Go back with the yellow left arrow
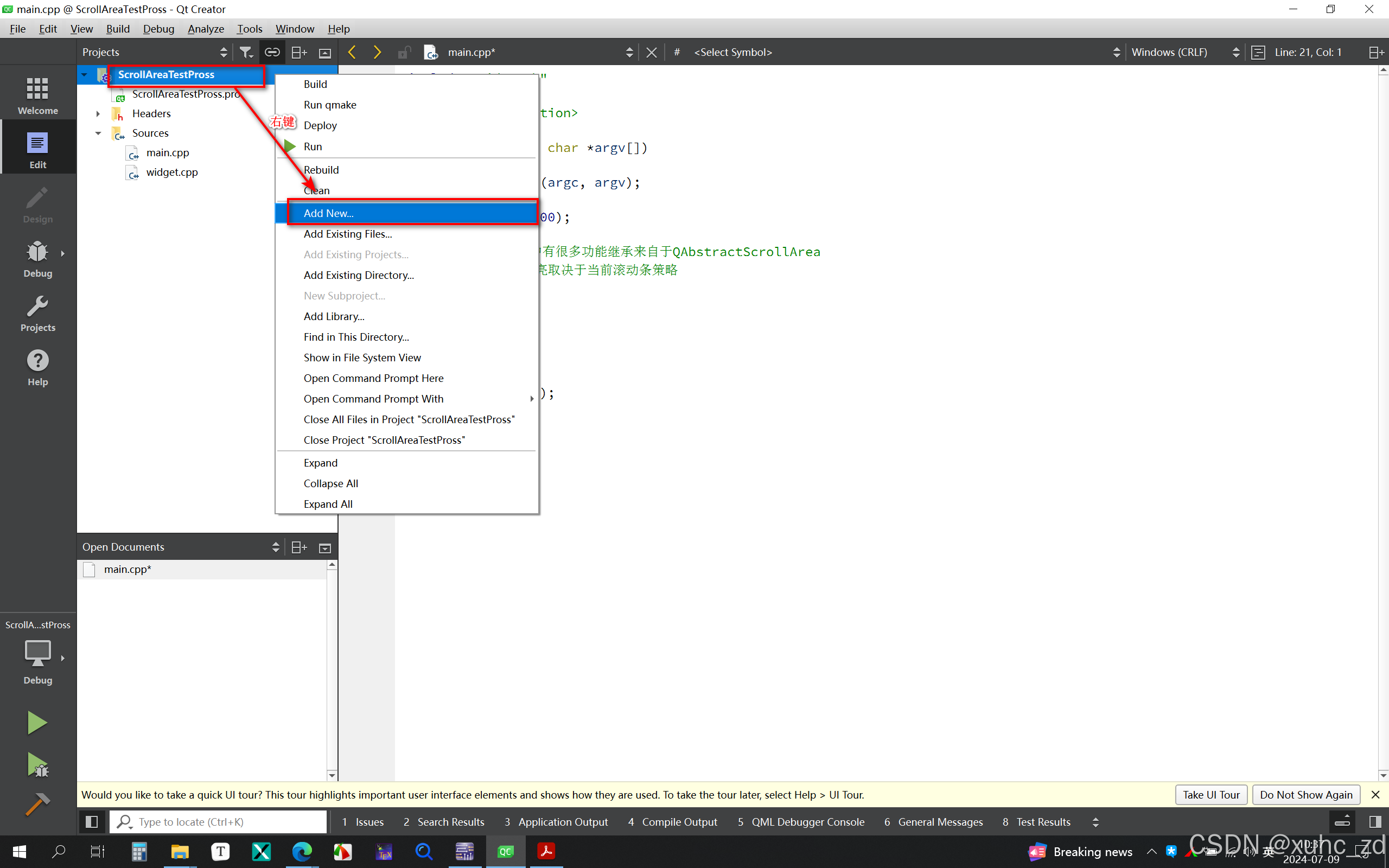 (352, 52)
